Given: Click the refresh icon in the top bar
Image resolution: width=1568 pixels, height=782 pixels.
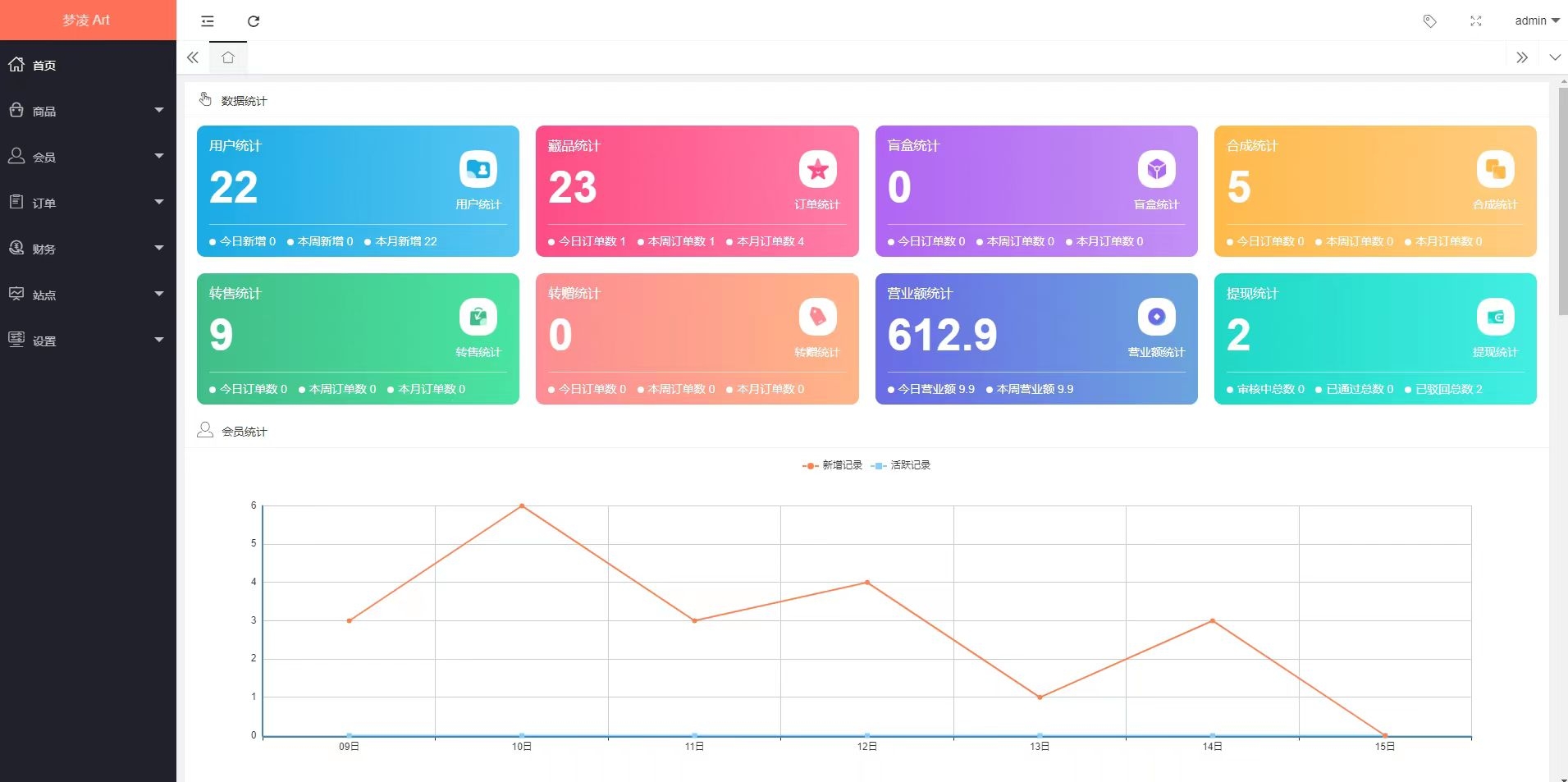Looking at the screenshot, I should coord(254,21).
